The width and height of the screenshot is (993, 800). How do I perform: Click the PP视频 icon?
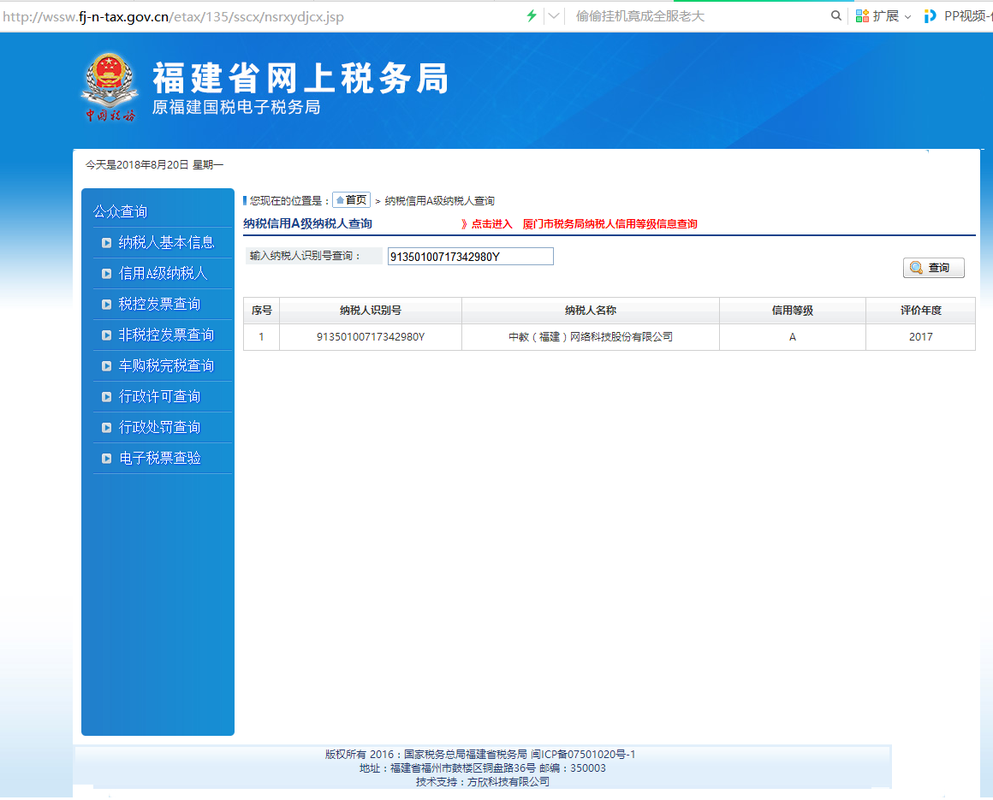(930, 16)
